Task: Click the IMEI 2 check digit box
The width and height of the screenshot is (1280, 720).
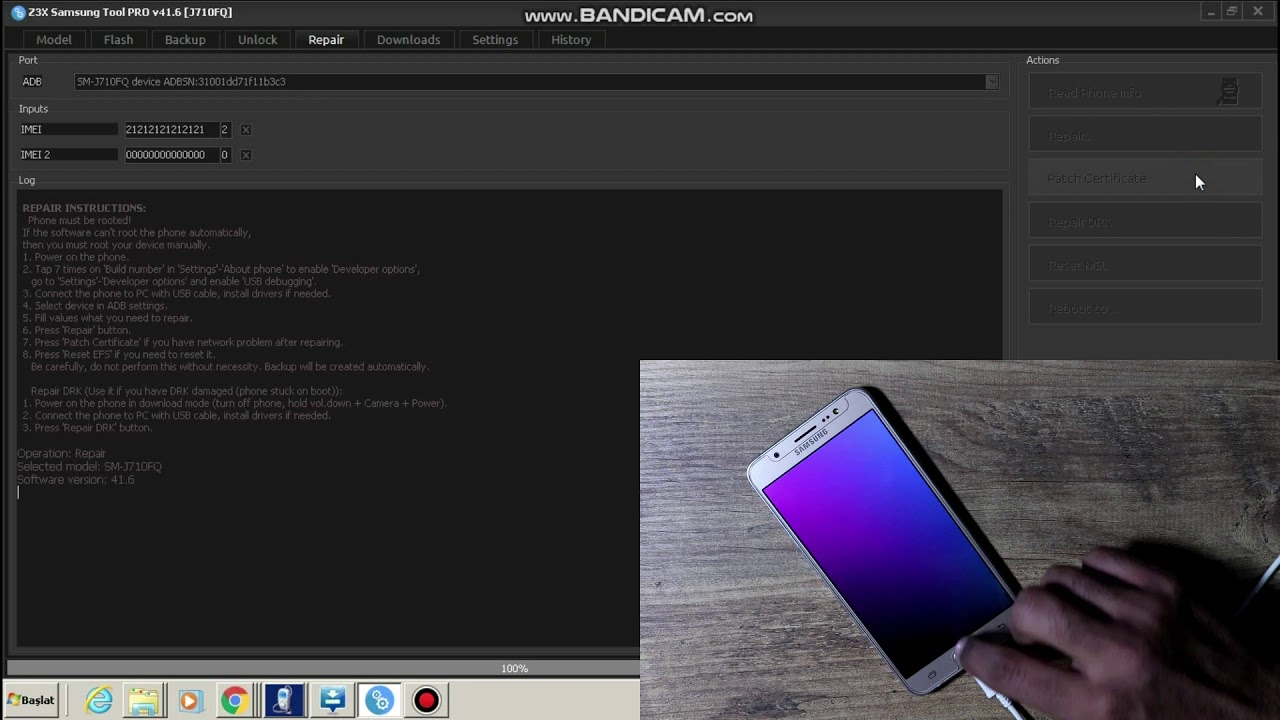Action: coord(224,155)
